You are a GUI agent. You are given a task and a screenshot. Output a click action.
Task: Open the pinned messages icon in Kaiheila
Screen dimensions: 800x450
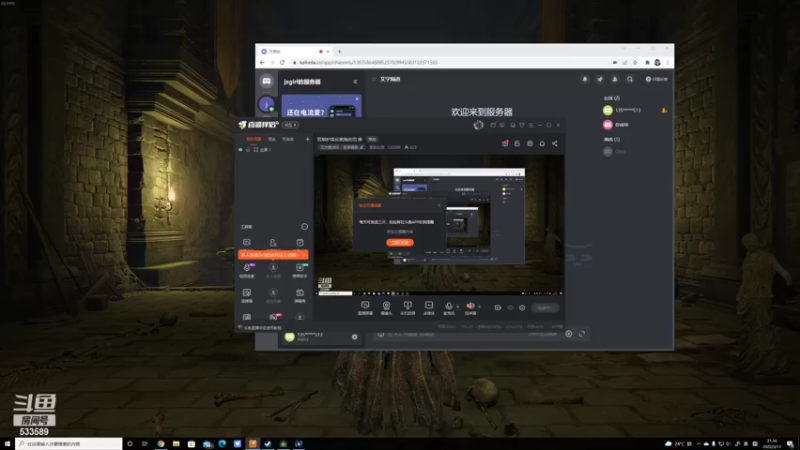point(600,79)
